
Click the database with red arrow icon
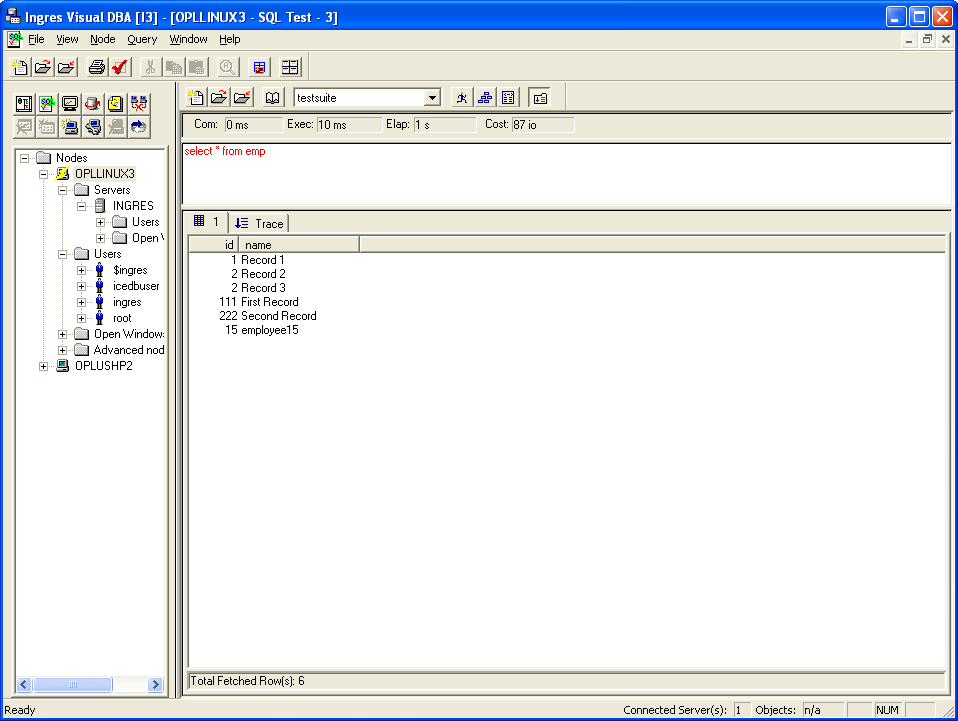click(x=93, y=104)
